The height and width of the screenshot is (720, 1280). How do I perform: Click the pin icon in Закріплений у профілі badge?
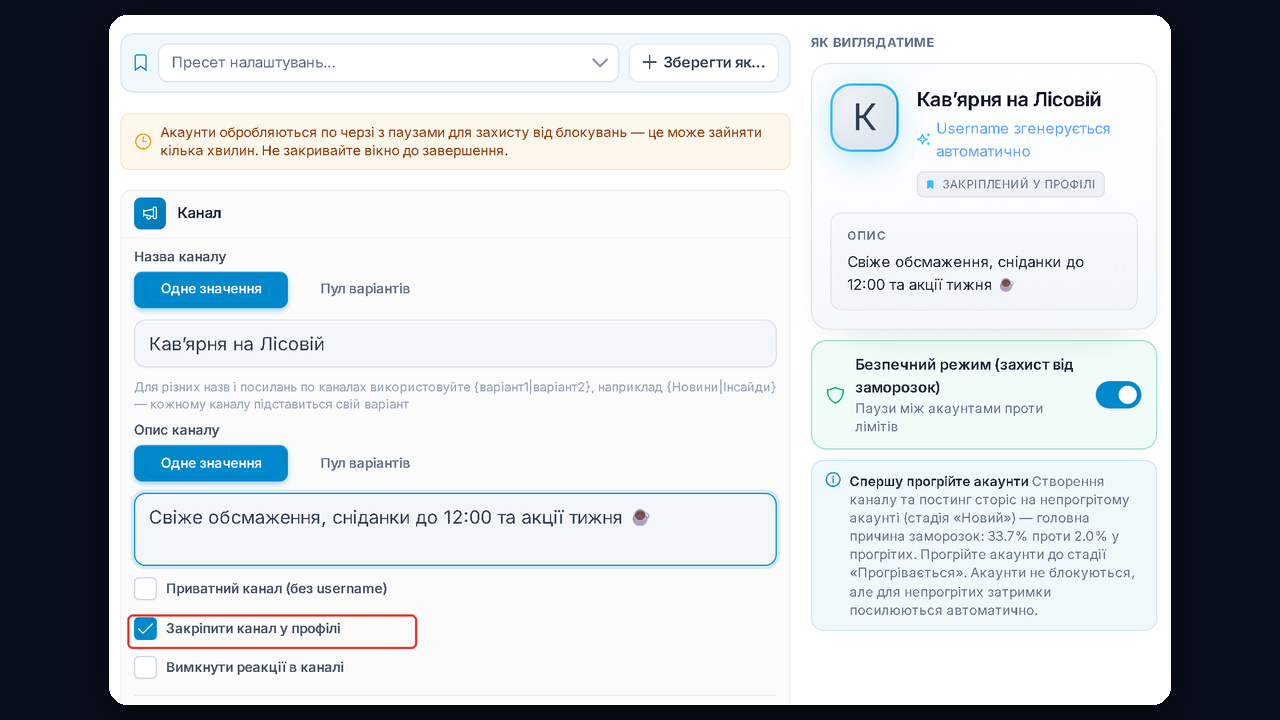click(x=930, y=185)
